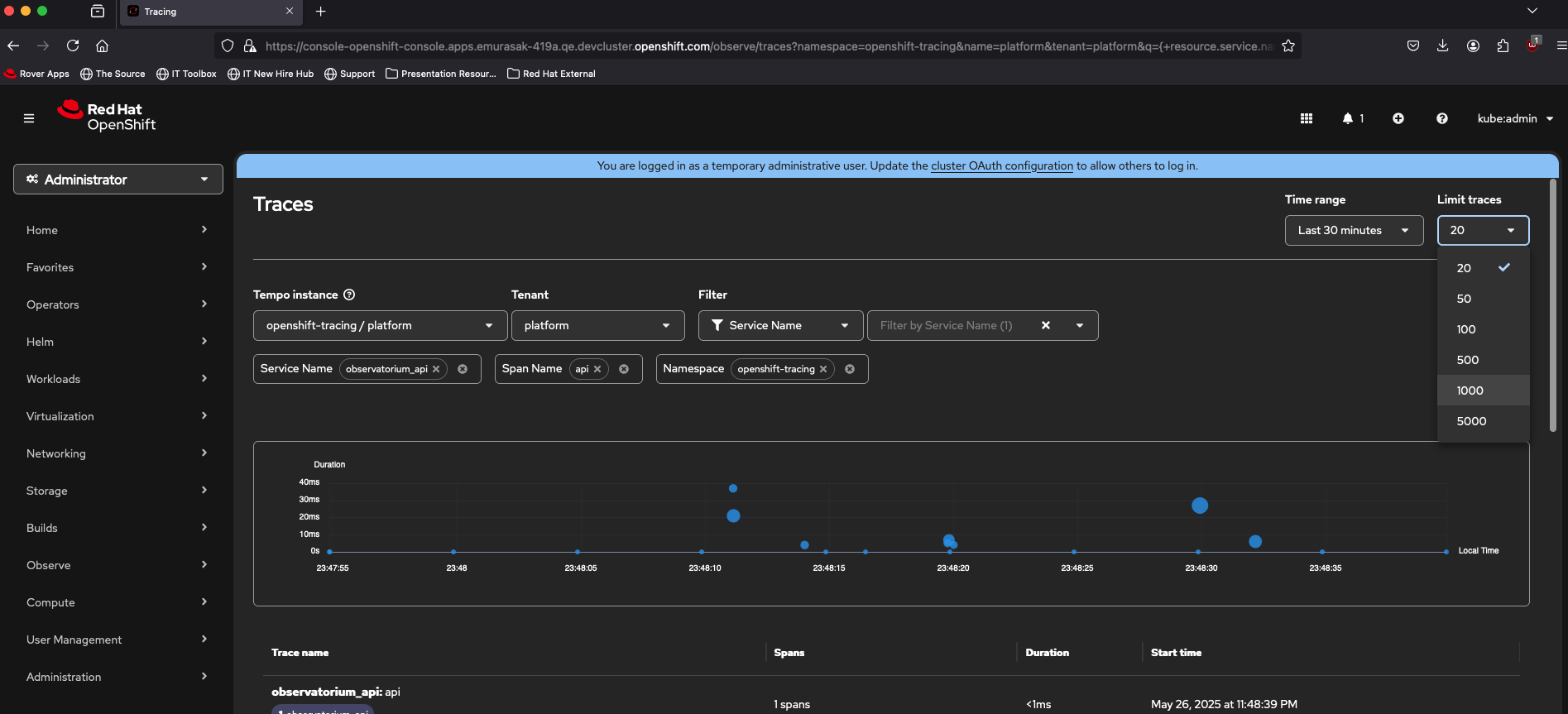Bookmark this page with the star icon

pos(1287,46)
